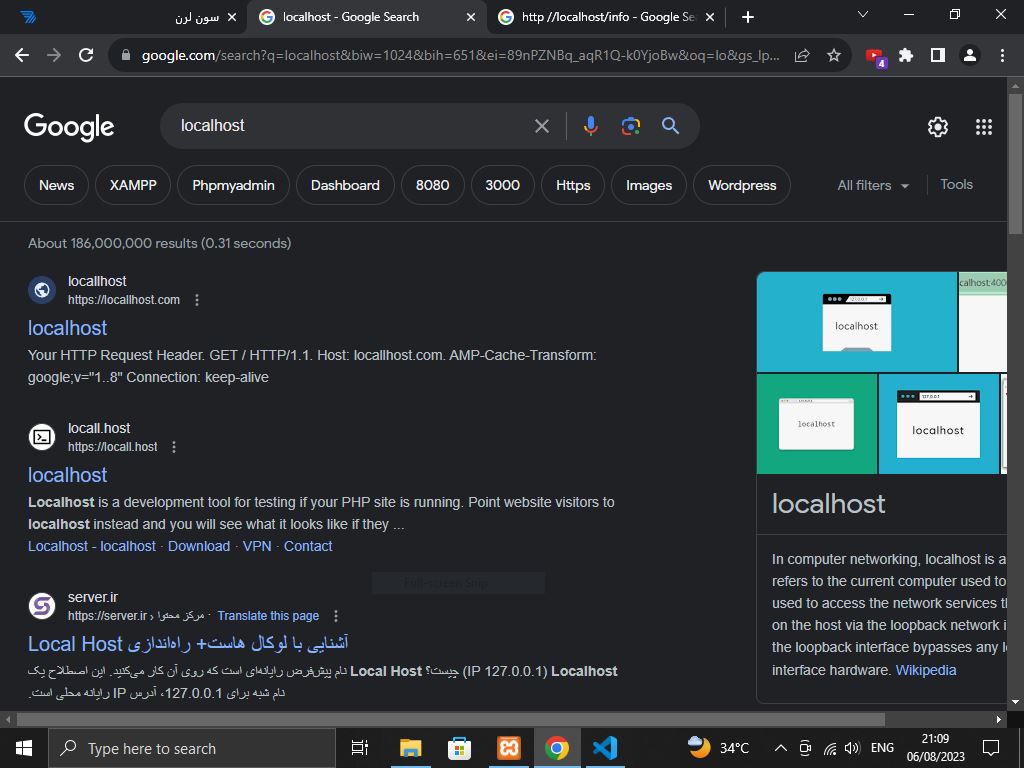Open more options for server.ir result
This screenshot has width=1024, height=768.
336,616
